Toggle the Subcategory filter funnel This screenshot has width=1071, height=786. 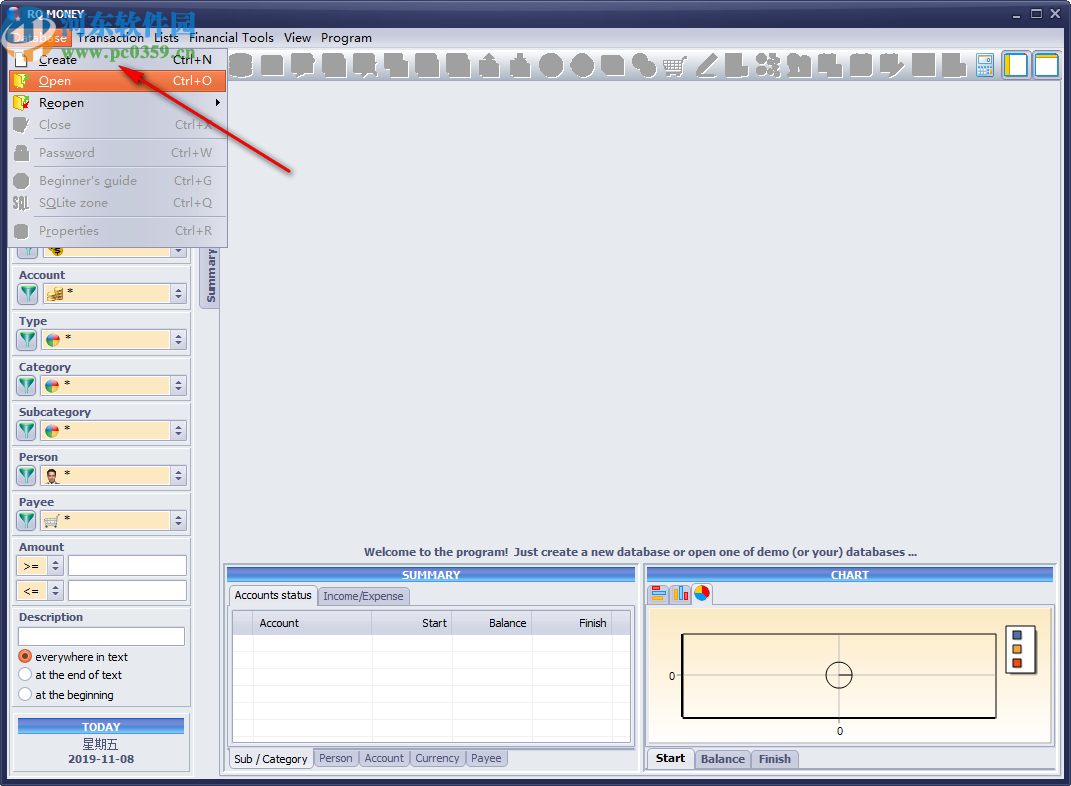click(x=27, y=430)
